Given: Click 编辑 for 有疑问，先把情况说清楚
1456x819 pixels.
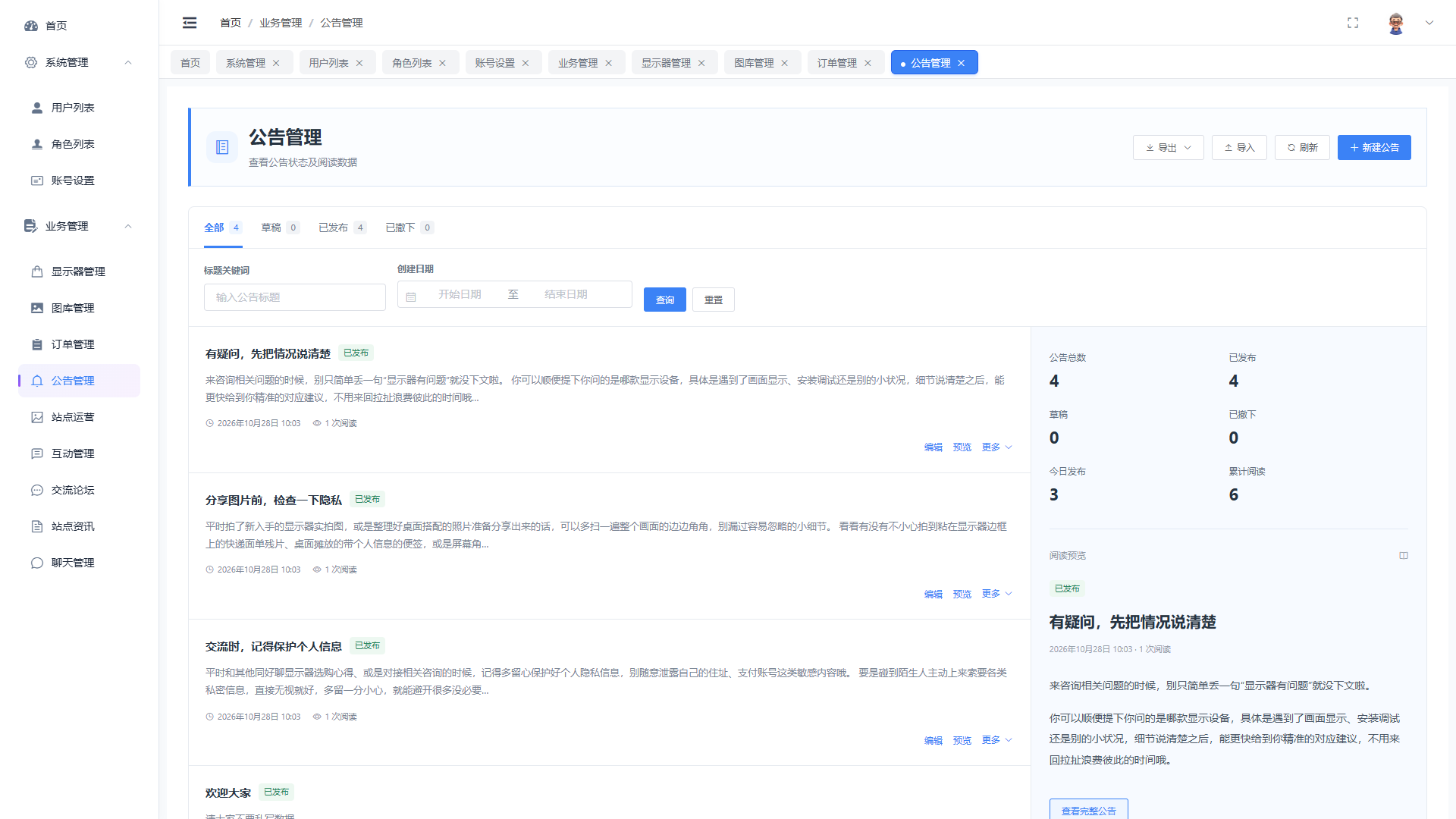Looking at the screenshot, I should 934,447.
